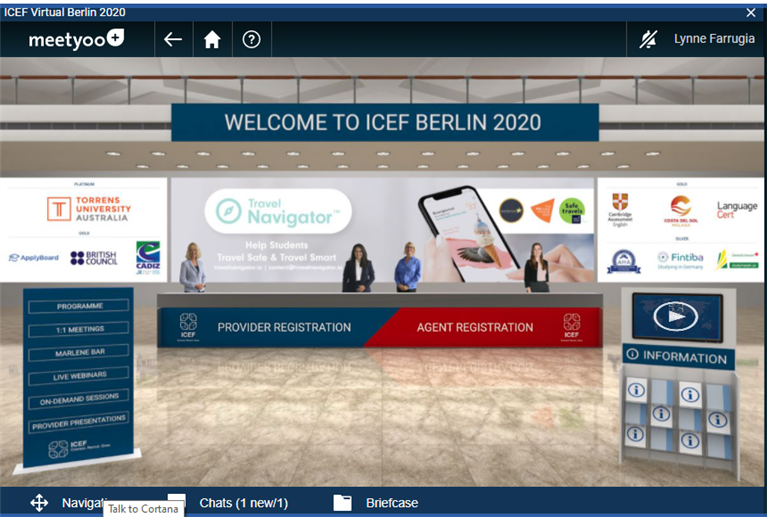Go to AGENT REGISTRATION desk
The image size is (767, 517).
pyautogui.click(x=474, y=327)
